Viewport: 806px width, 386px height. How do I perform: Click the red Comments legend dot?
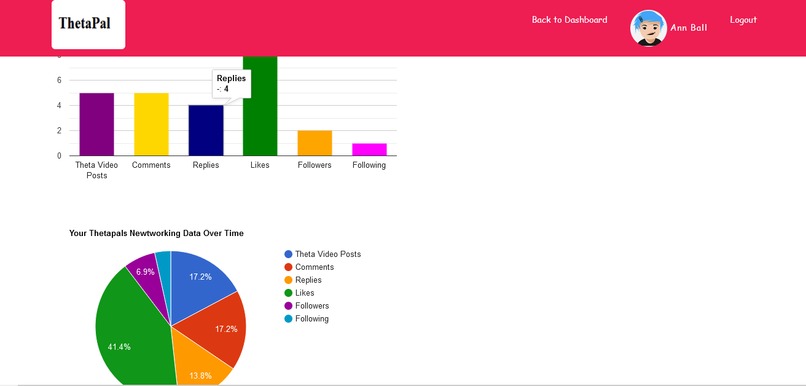[x=288, y=267]
